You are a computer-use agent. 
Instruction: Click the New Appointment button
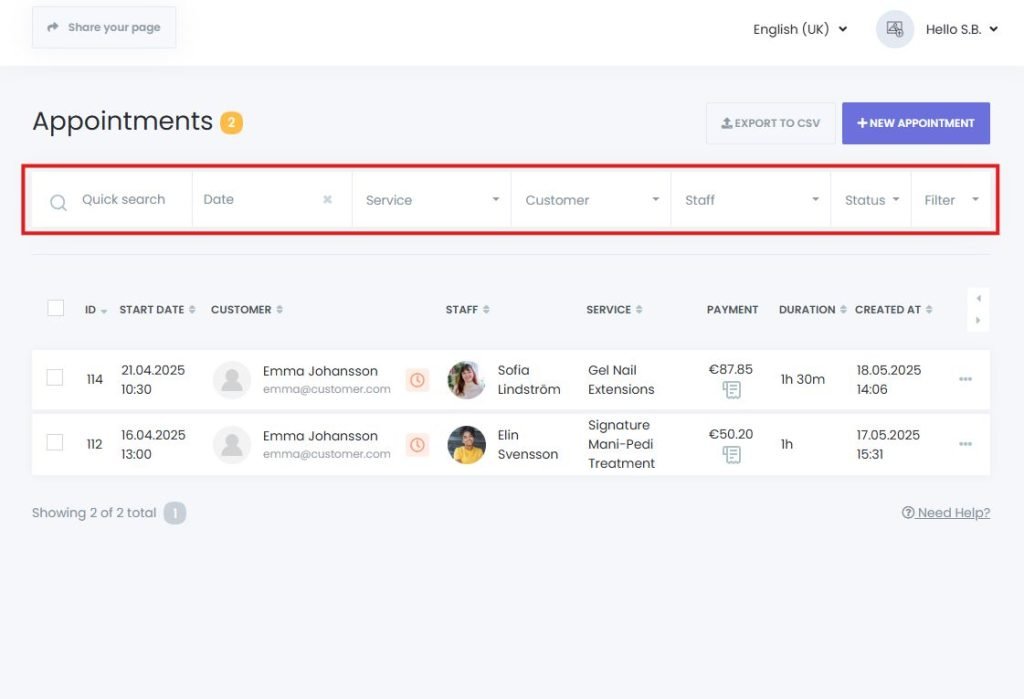click(916, 122)
